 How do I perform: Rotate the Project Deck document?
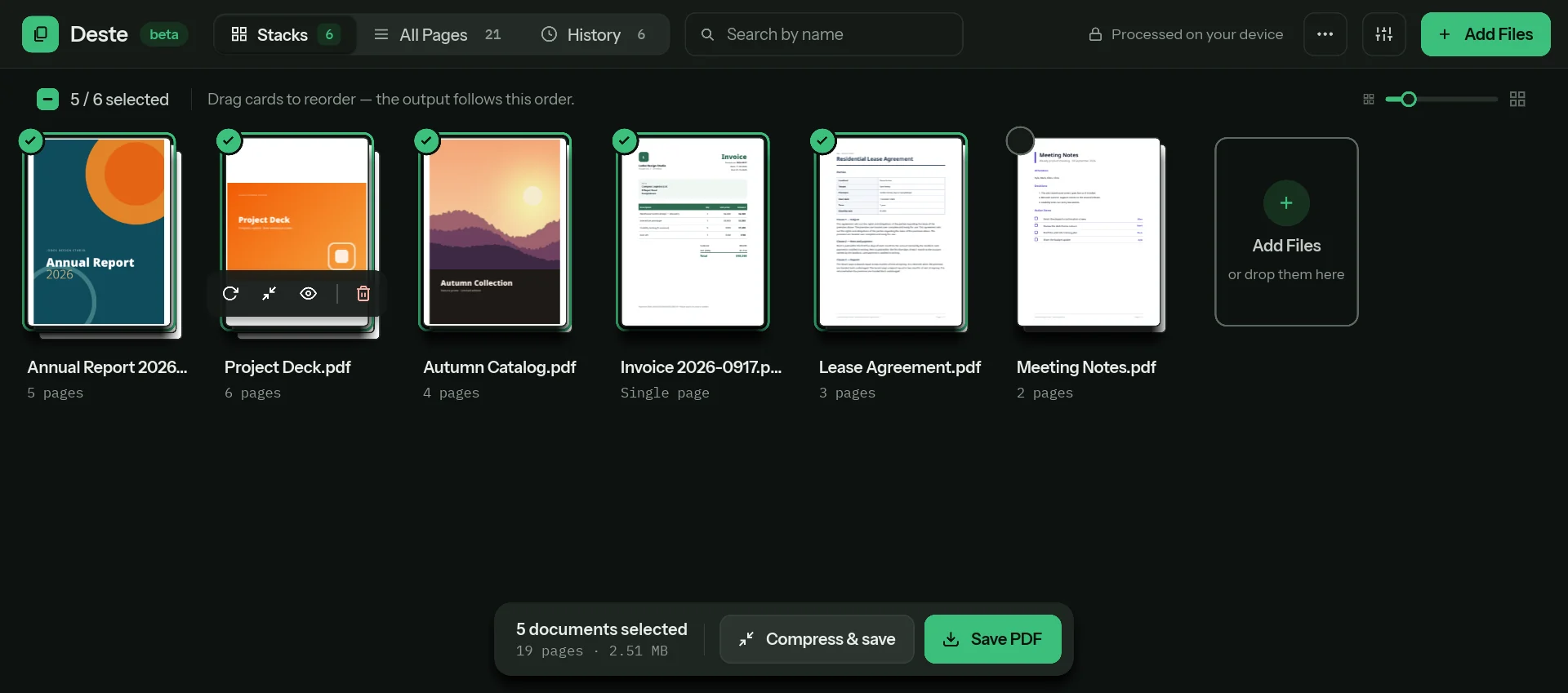[230, 294]
